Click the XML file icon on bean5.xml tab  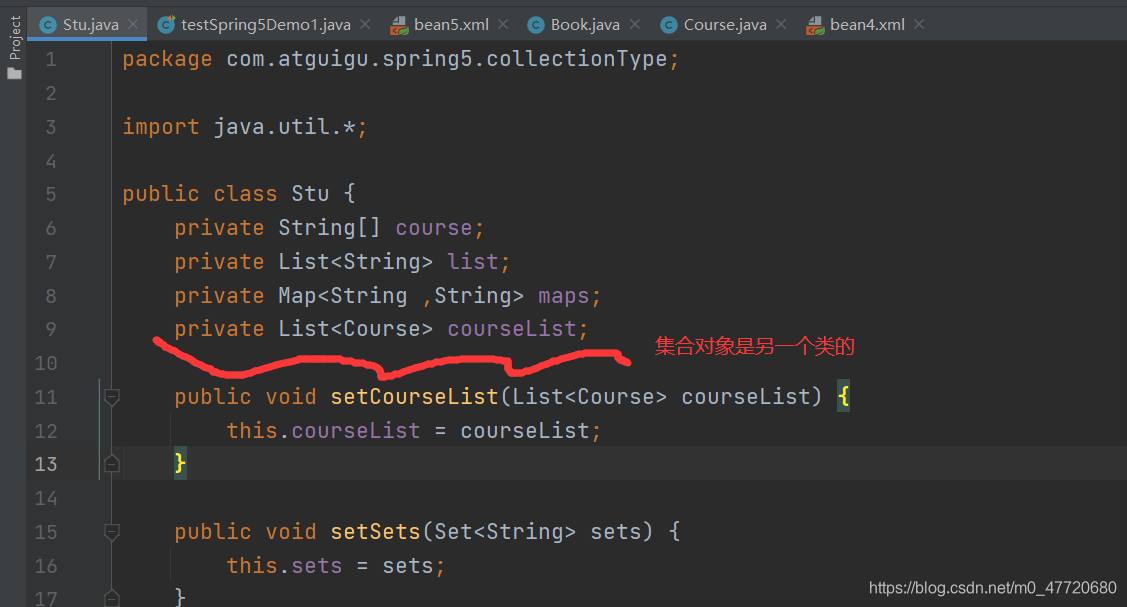(399, 23)
